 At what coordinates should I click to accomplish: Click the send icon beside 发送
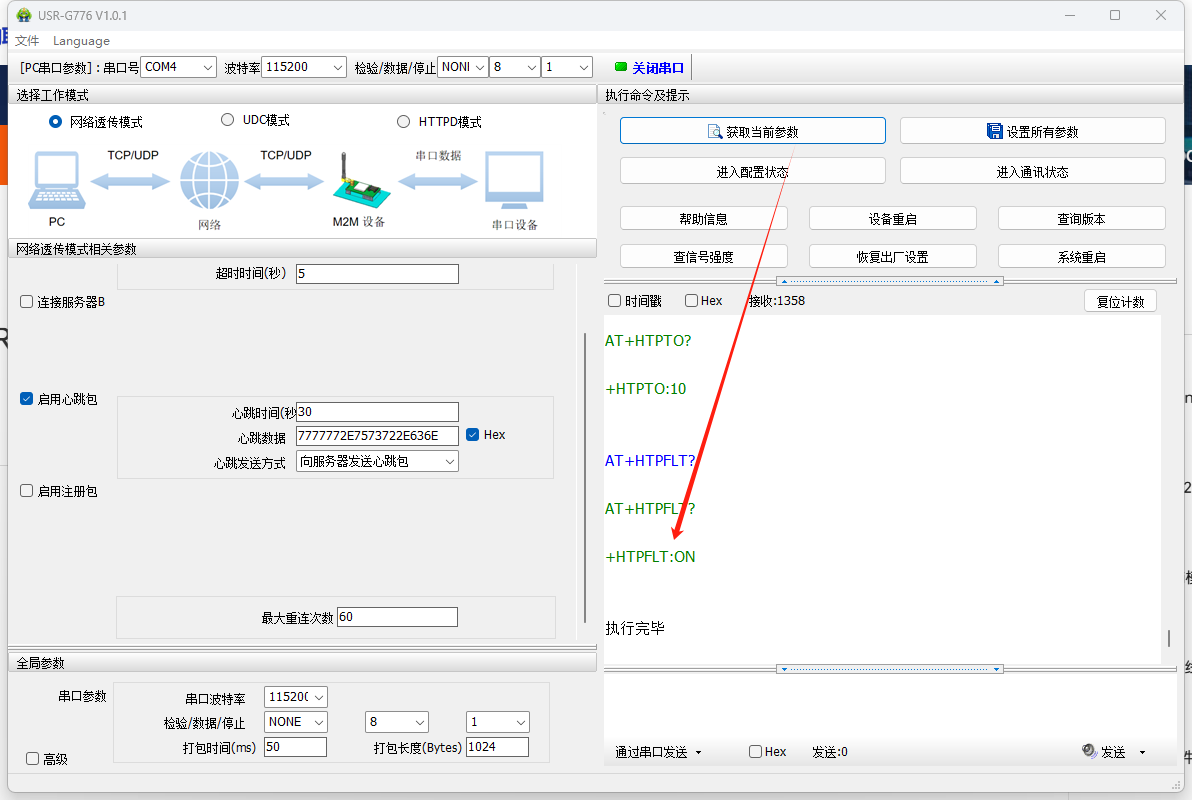1090,752
